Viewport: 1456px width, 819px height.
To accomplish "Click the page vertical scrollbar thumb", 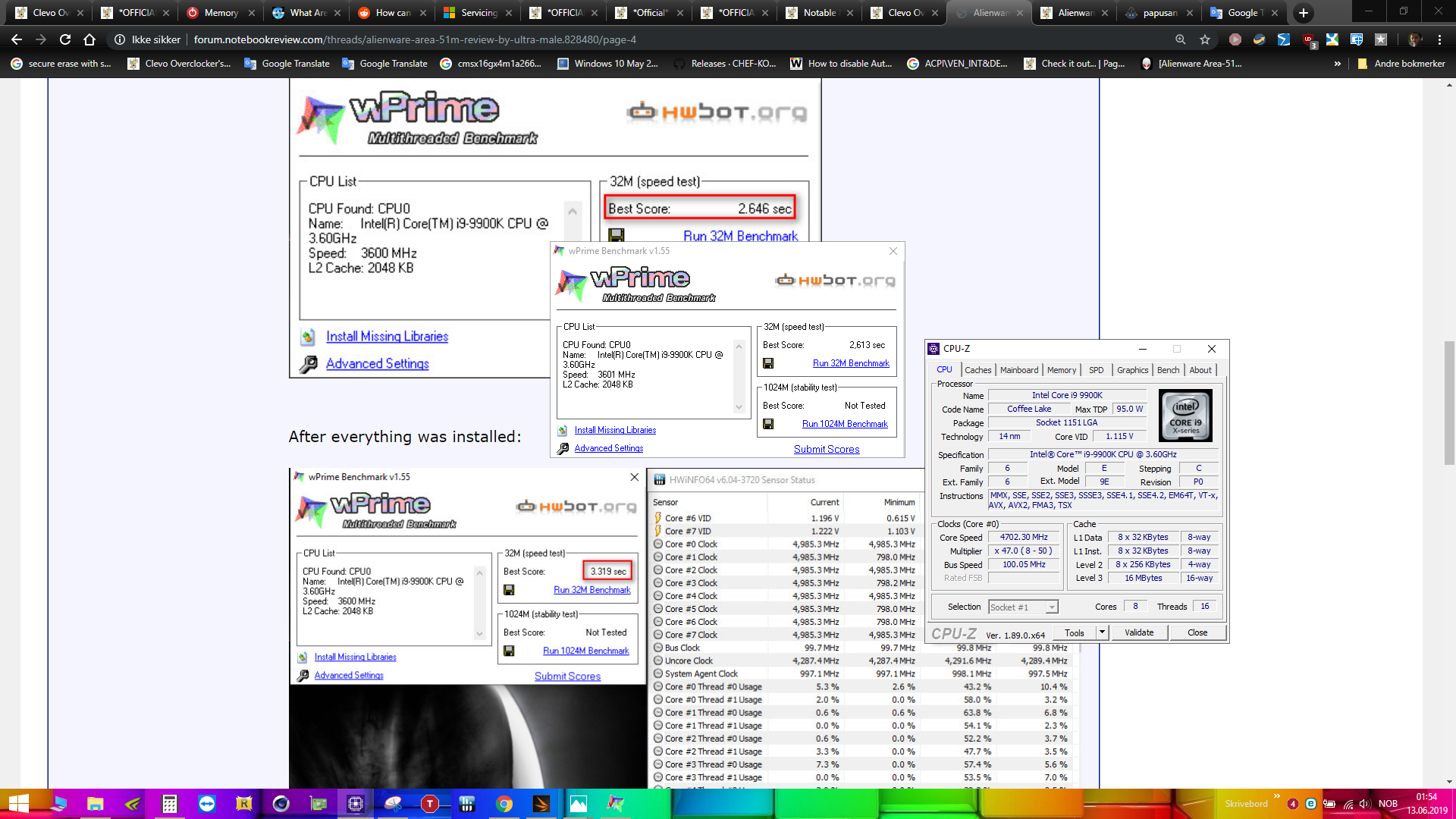I will [1449, 402].
